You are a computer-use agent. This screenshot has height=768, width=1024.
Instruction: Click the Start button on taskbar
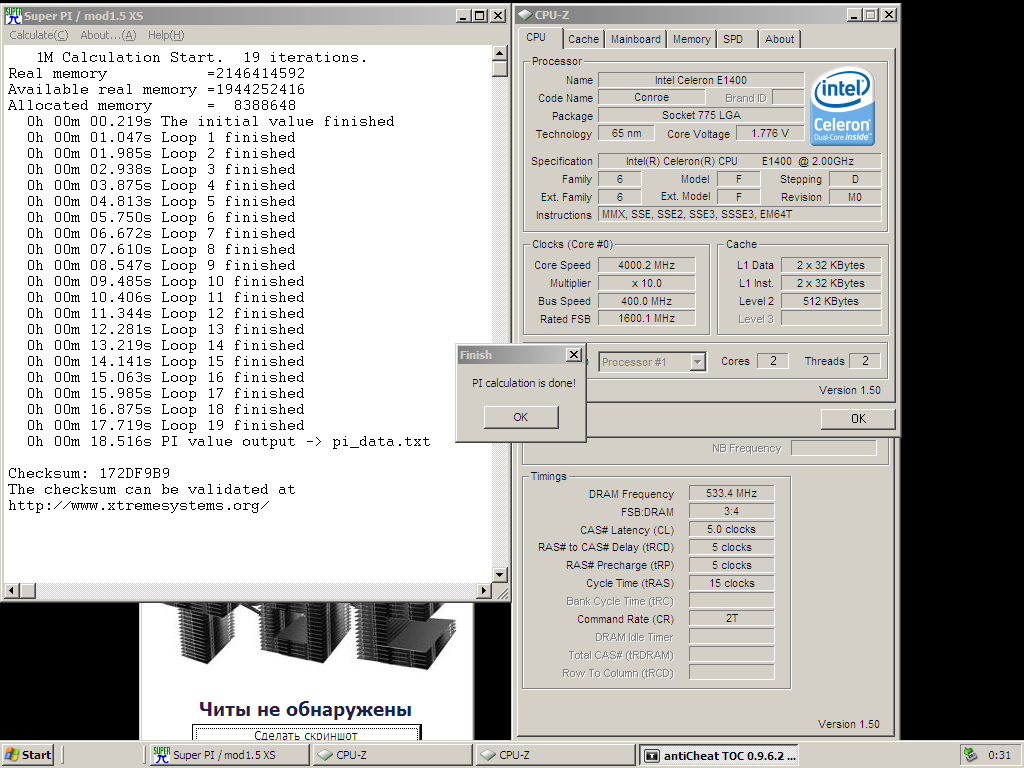(x=28, y=755)
